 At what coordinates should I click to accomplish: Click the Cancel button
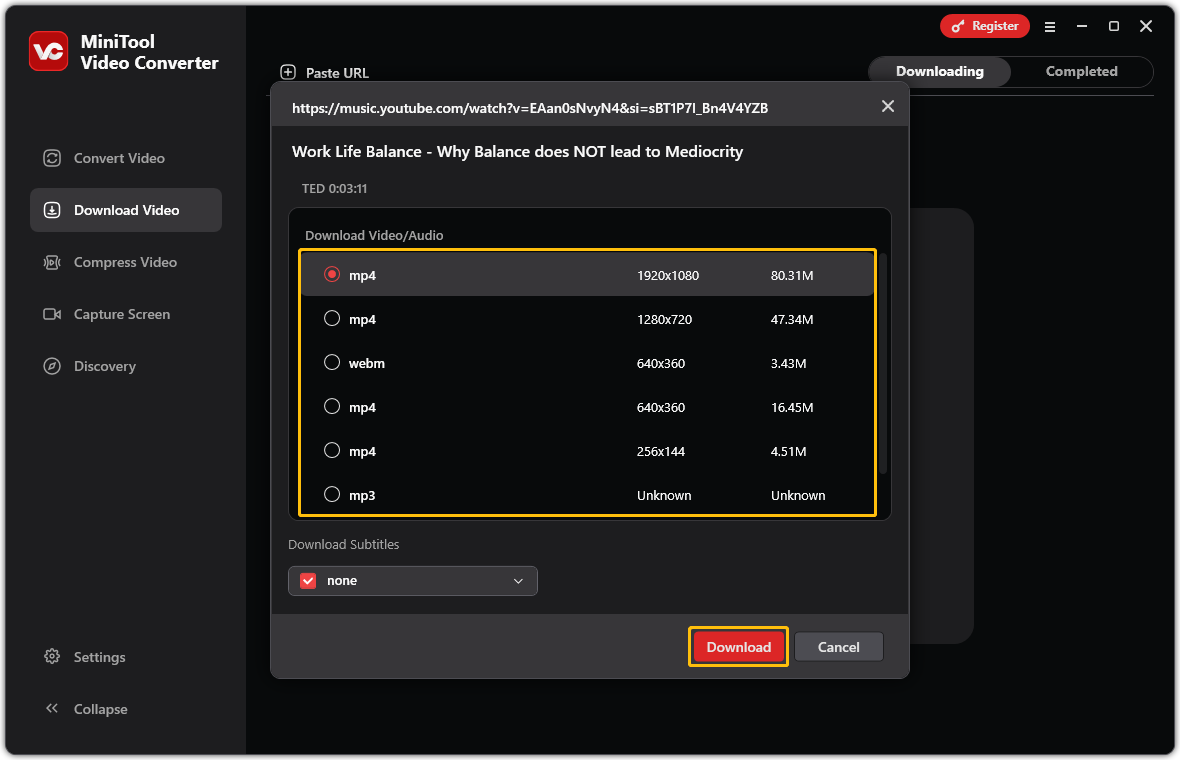838,647
